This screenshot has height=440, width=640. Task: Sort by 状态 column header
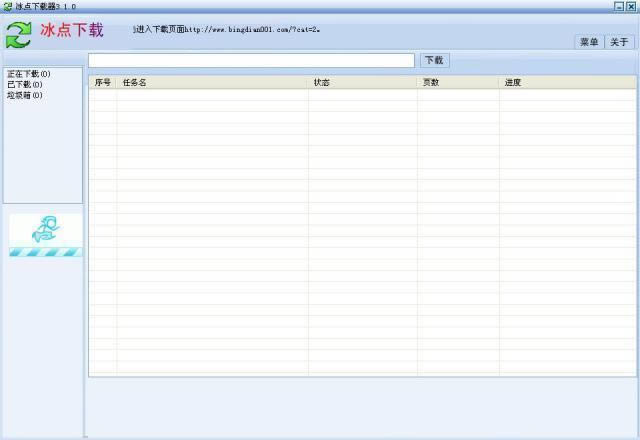[x=362, y=82]
